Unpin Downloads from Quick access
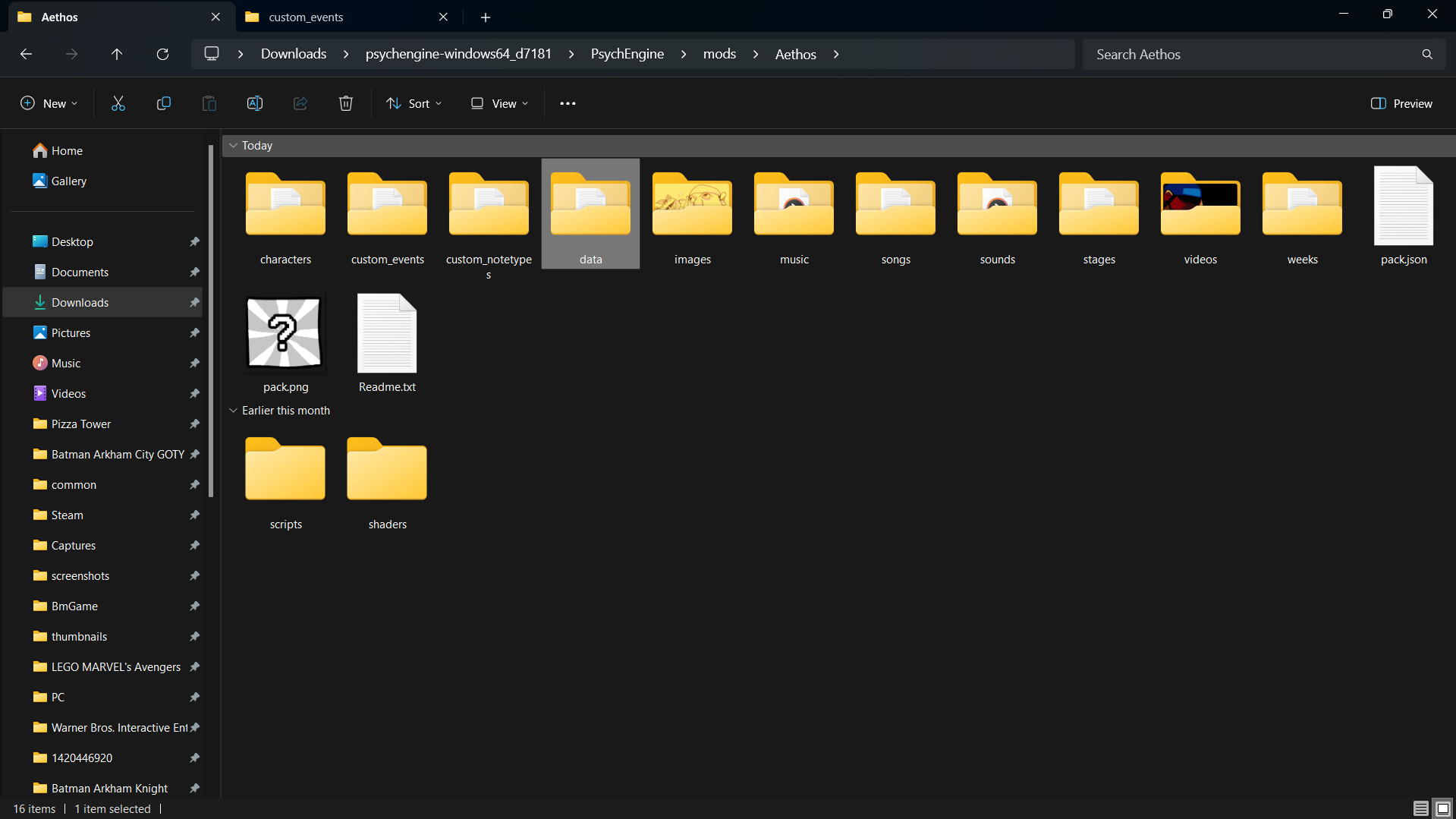Image resolution: width=1456 pixels, height=819 pixels. [x=194, y=302]
